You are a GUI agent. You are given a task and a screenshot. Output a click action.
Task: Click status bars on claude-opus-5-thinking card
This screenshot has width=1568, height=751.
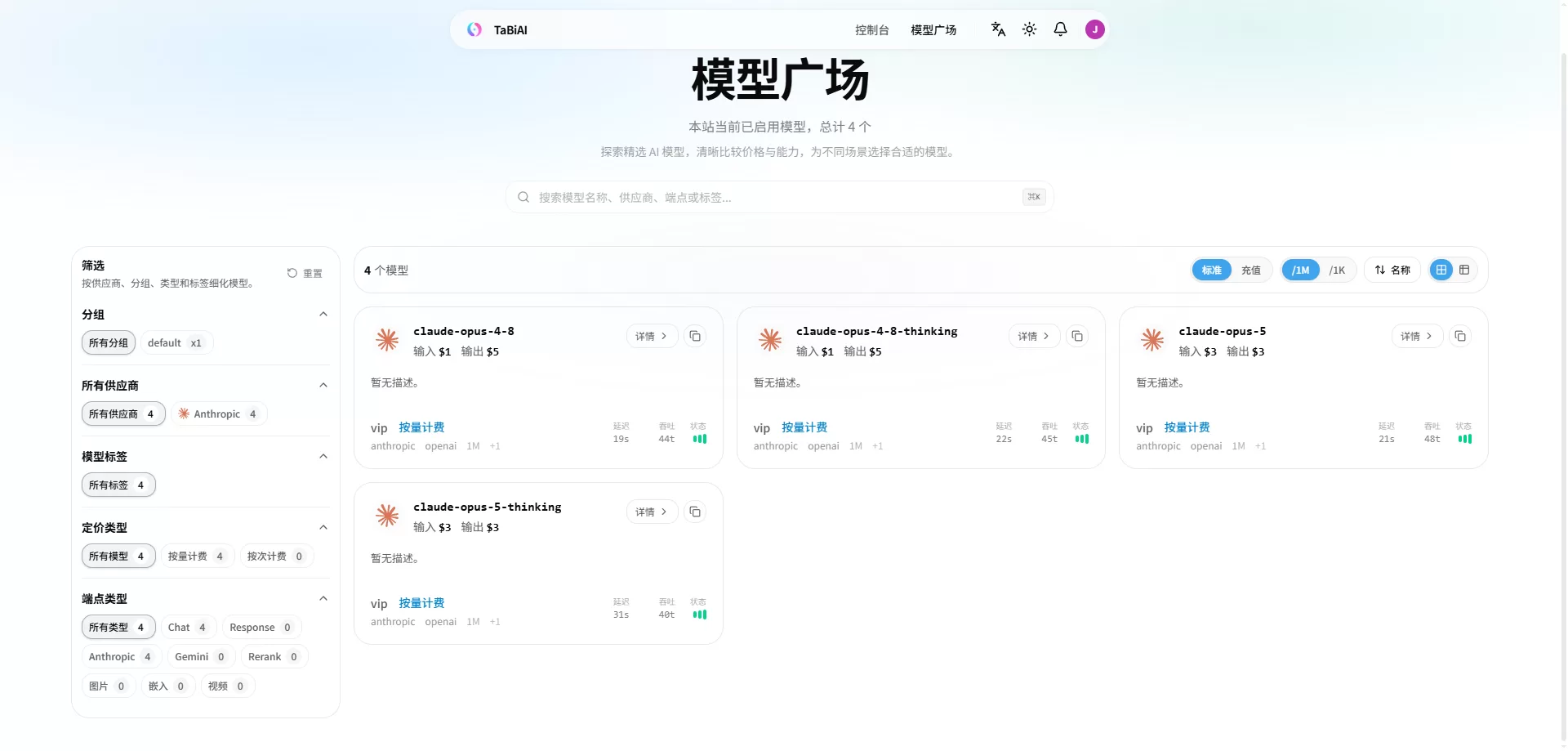700,615
